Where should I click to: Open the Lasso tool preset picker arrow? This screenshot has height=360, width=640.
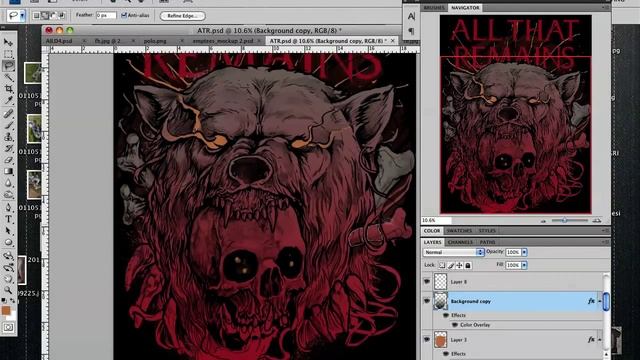tap(22, 16)
